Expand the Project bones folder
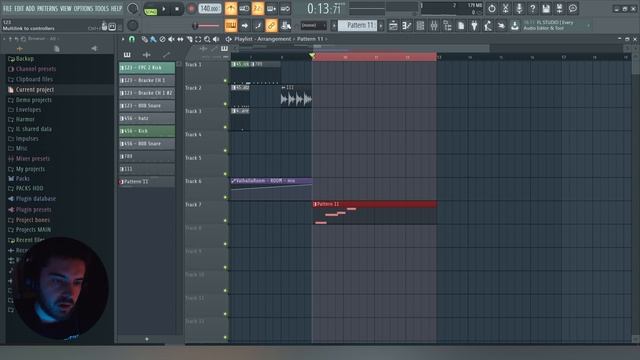Image resolution: width=640 pixels, height=360 pixels. [x=33, y=220]
